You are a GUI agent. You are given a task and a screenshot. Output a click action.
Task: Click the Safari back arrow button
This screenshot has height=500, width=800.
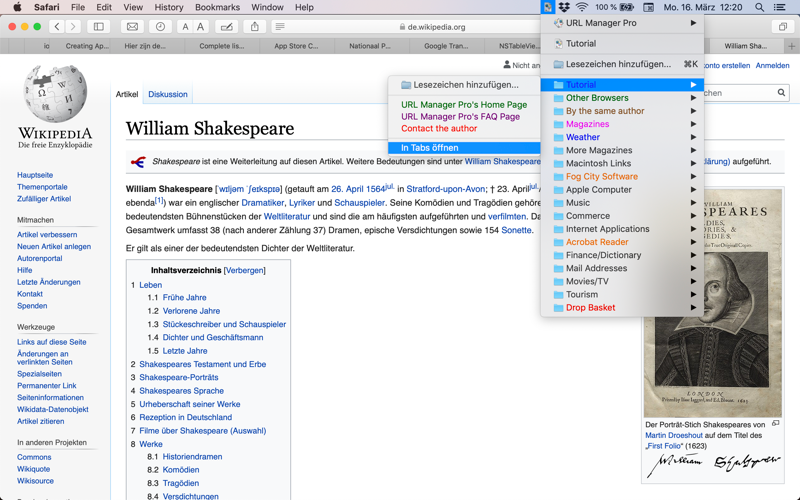pyautogui.click(x=57, y=27)
